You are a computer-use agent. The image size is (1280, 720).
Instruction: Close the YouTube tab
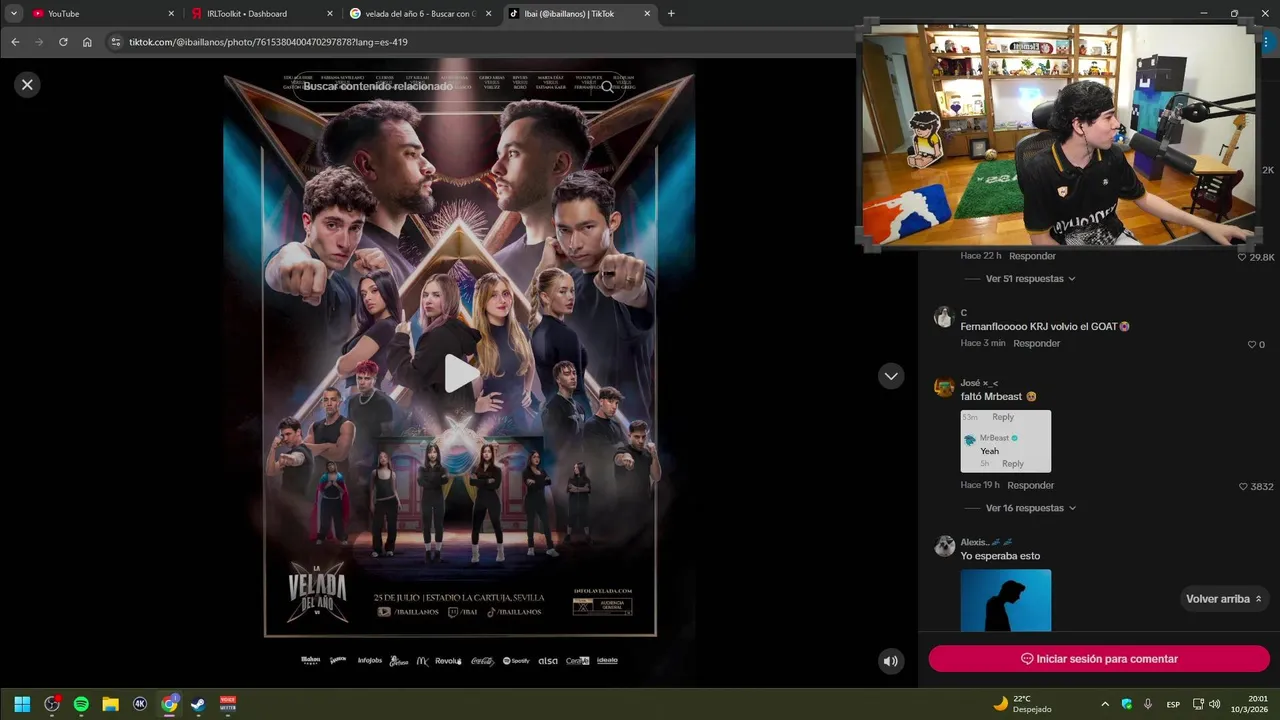171,14
